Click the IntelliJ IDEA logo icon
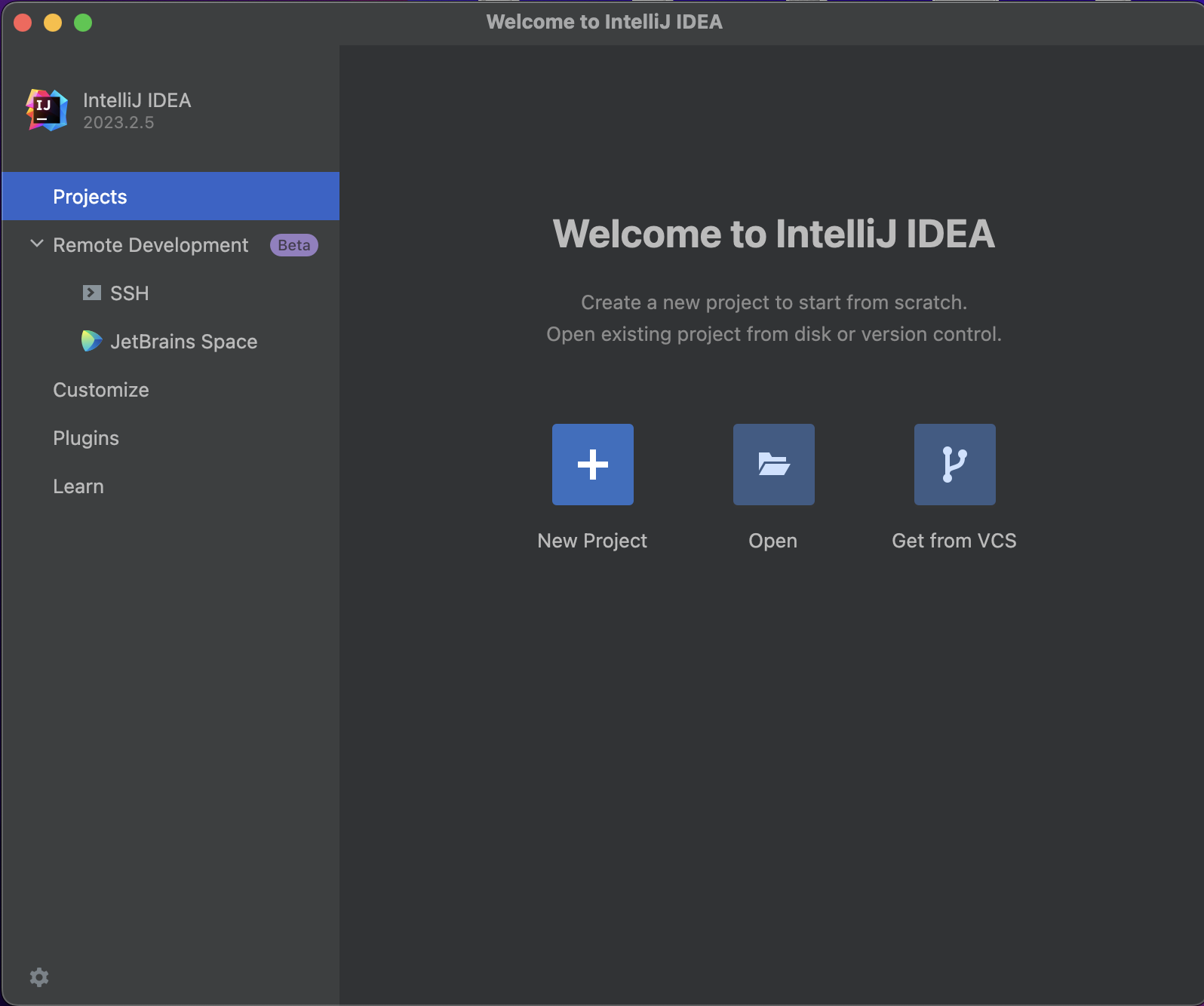1204x1006 pixels. pyautogui.click(x=47, y=110)
